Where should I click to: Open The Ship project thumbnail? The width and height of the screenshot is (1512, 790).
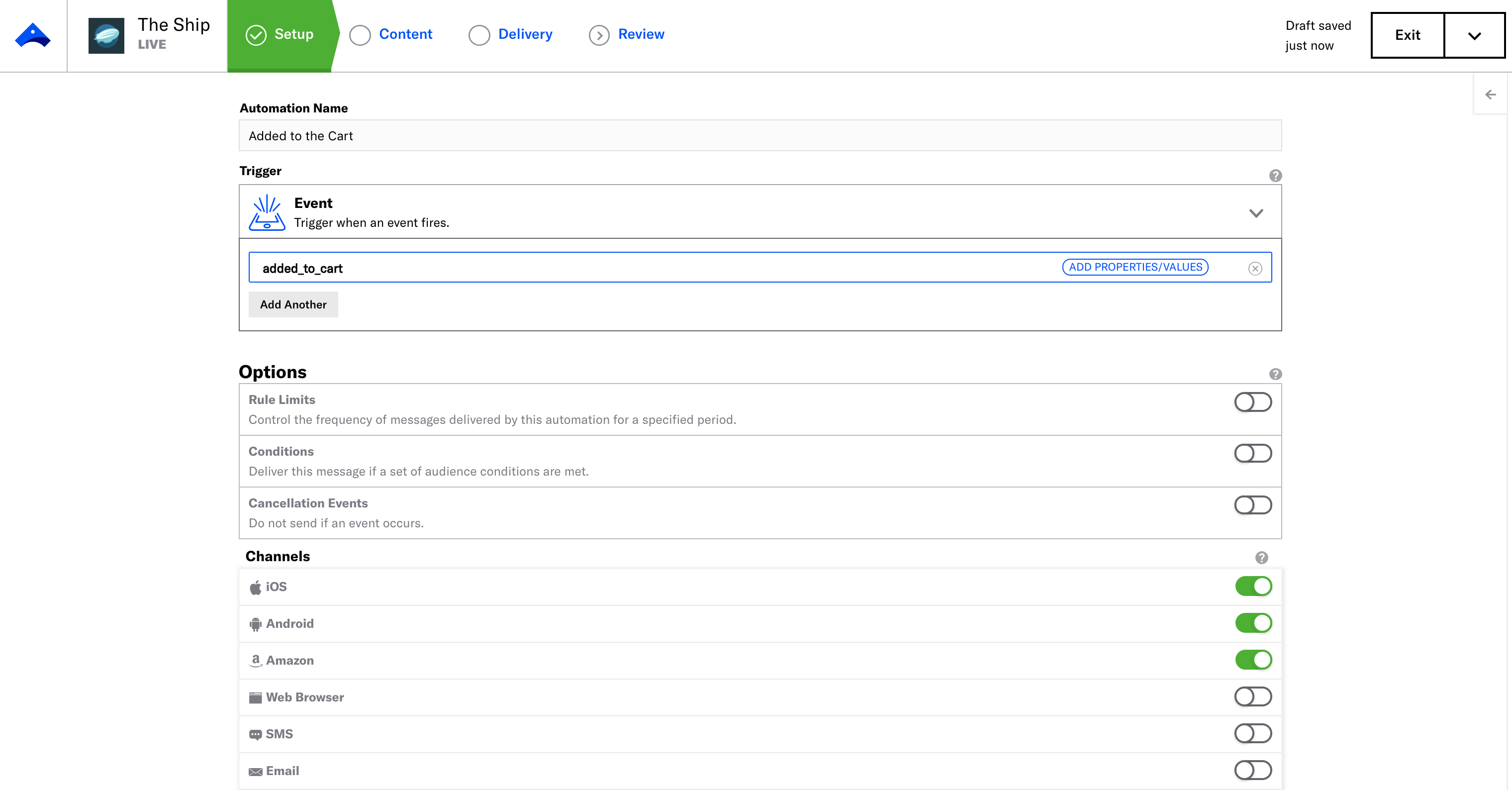[x=106, y=35]
